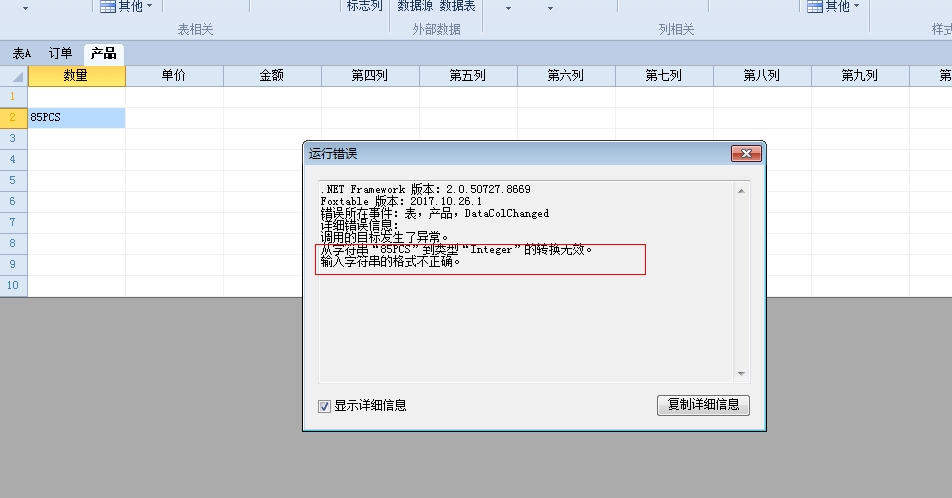Uncheck the 显示详细信息 checkbox
952x498 pixels.
coord(324,406)
